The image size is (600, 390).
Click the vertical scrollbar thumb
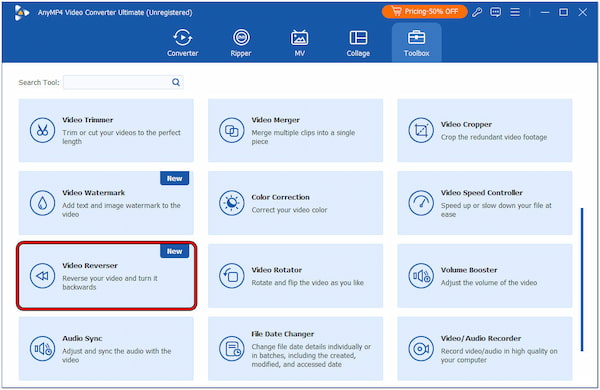(x=582, y=279)
